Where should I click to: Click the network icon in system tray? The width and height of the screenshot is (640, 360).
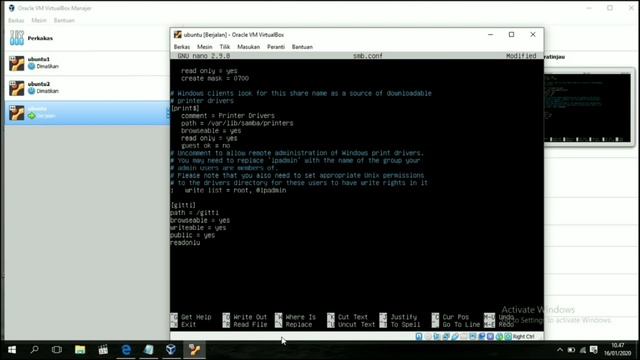click(x=583, y=350)
